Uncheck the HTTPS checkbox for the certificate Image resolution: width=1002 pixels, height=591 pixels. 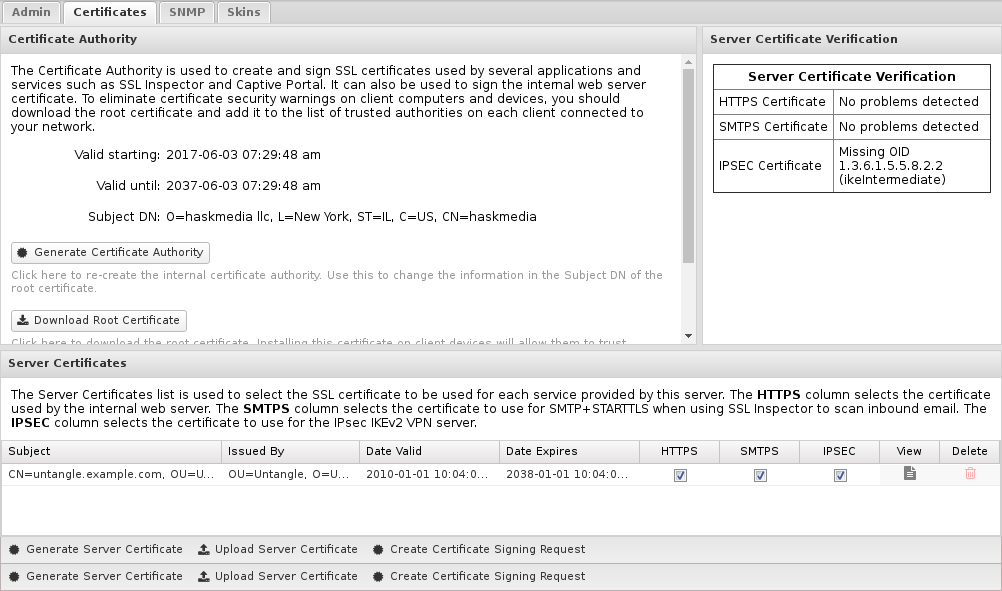(680, 475)
